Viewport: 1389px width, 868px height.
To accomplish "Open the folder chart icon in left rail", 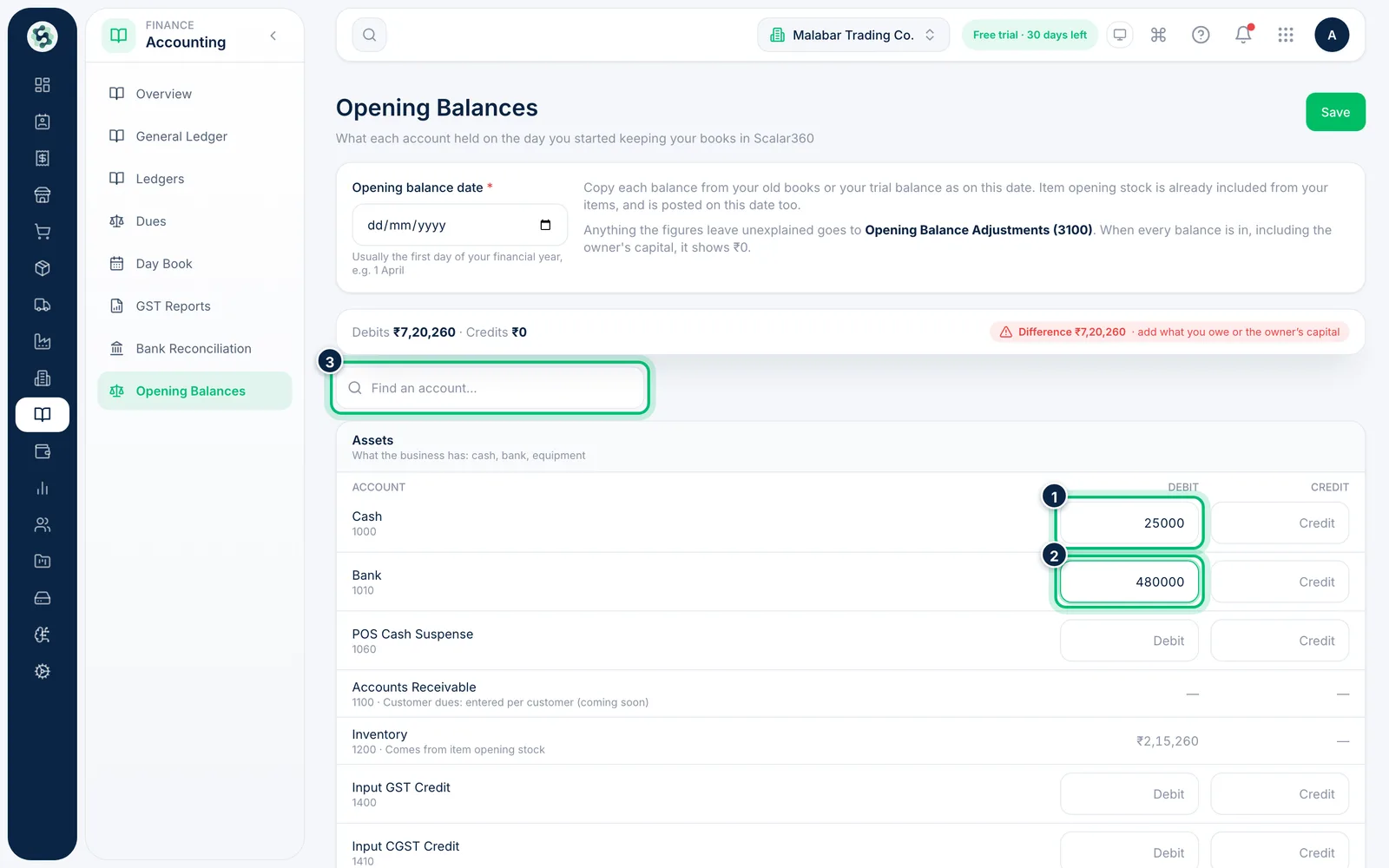I will [x=42, y=562].
